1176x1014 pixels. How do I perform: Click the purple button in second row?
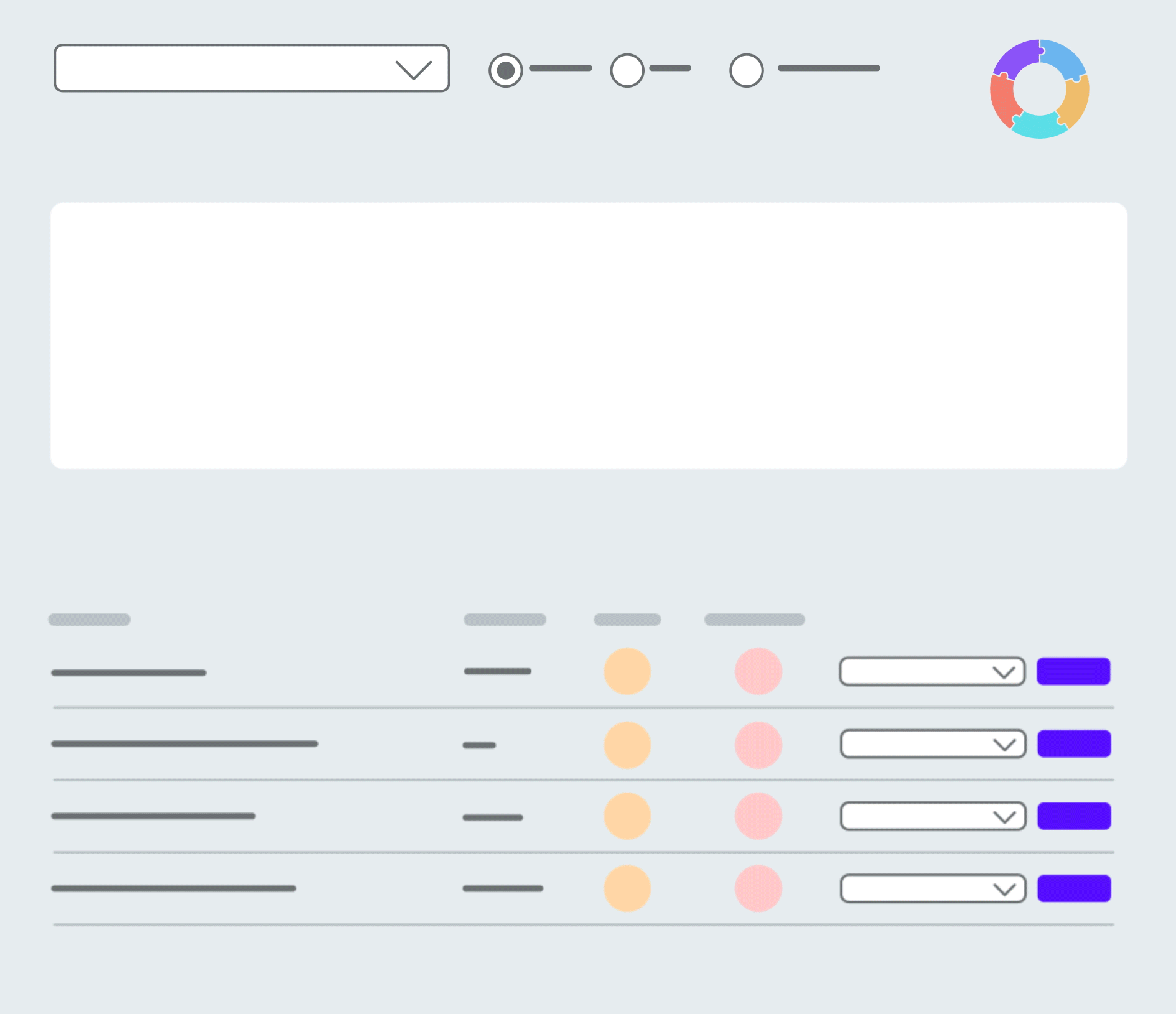tap(1073, 744)
